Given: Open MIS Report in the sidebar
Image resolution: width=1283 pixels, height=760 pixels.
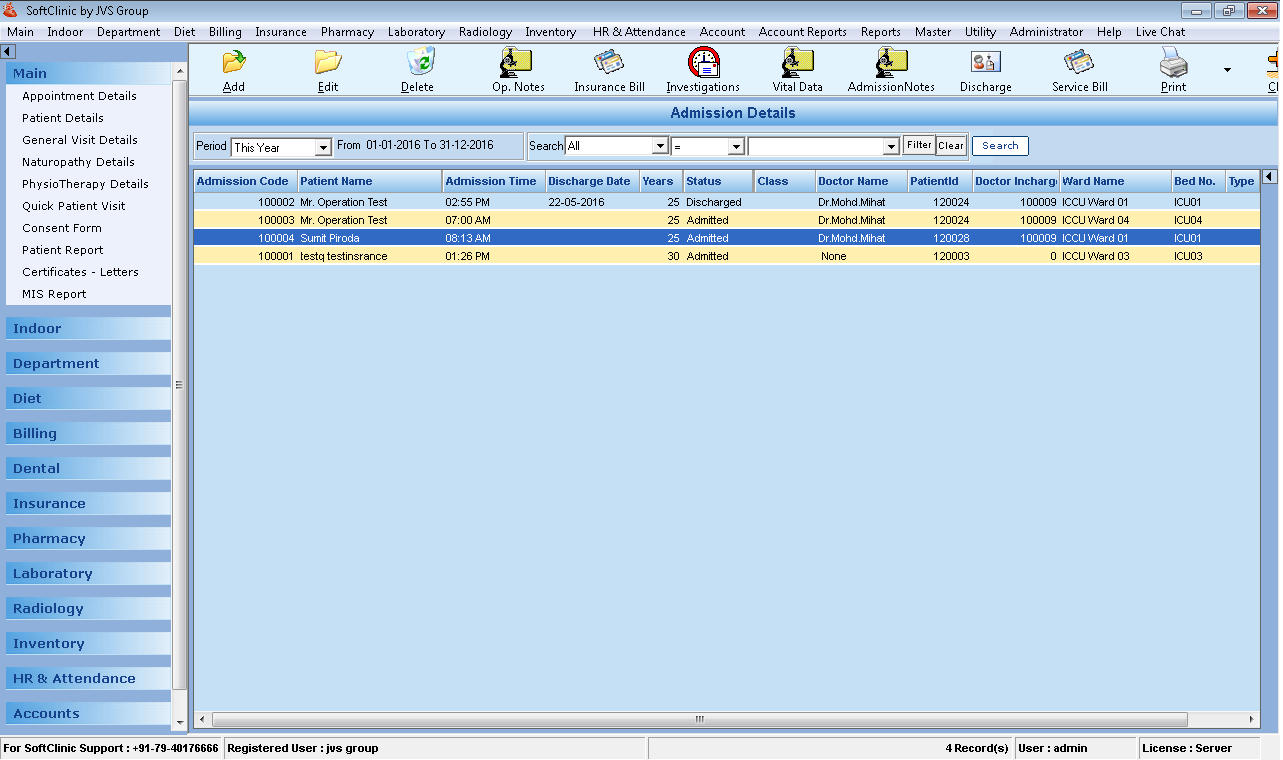Looking at the screenshot, I should pyautogui.click(x=54, y=294).
